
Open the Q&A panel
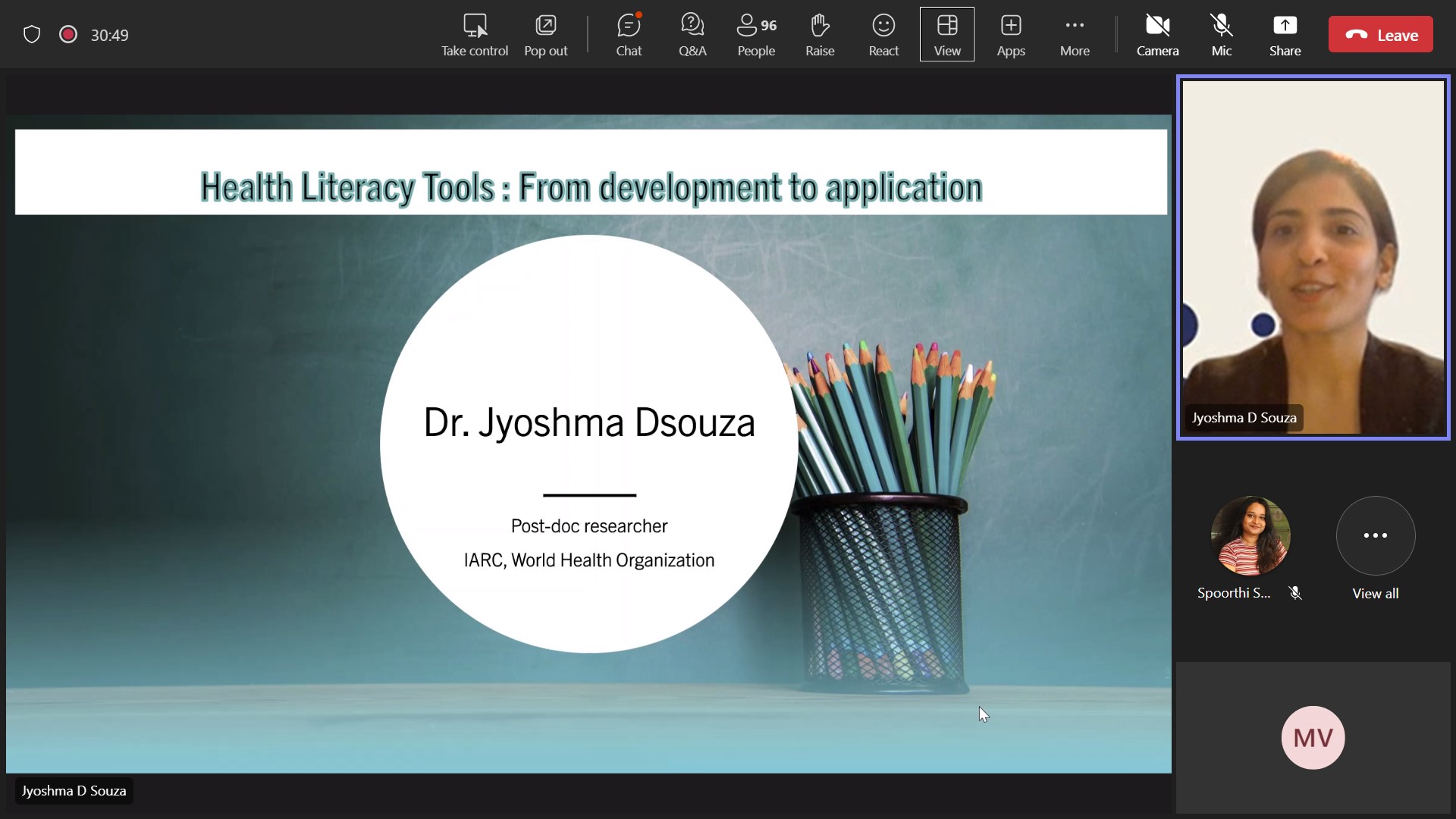click(692, 35)
